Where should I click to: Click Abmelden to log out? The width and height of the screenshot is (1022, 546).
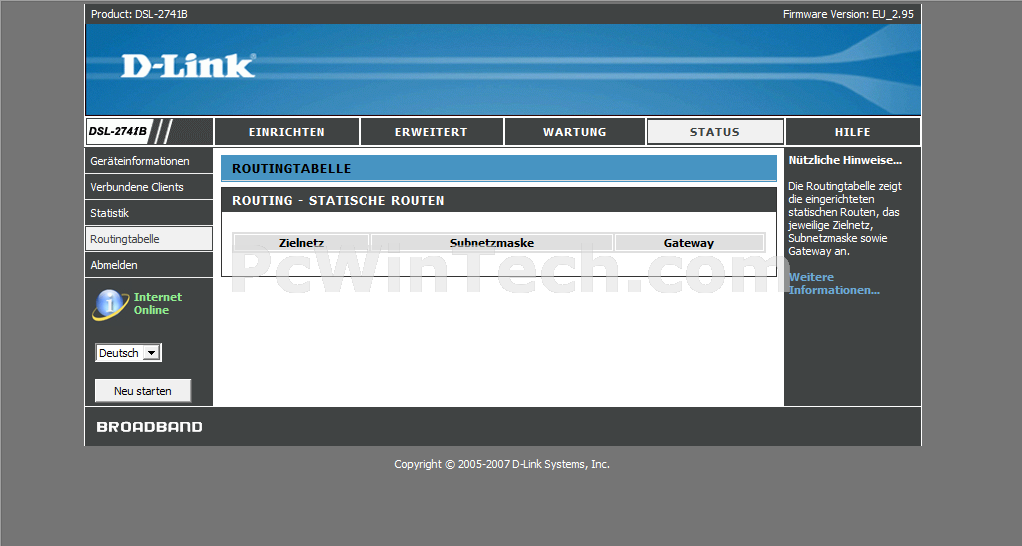pos(149,265)
